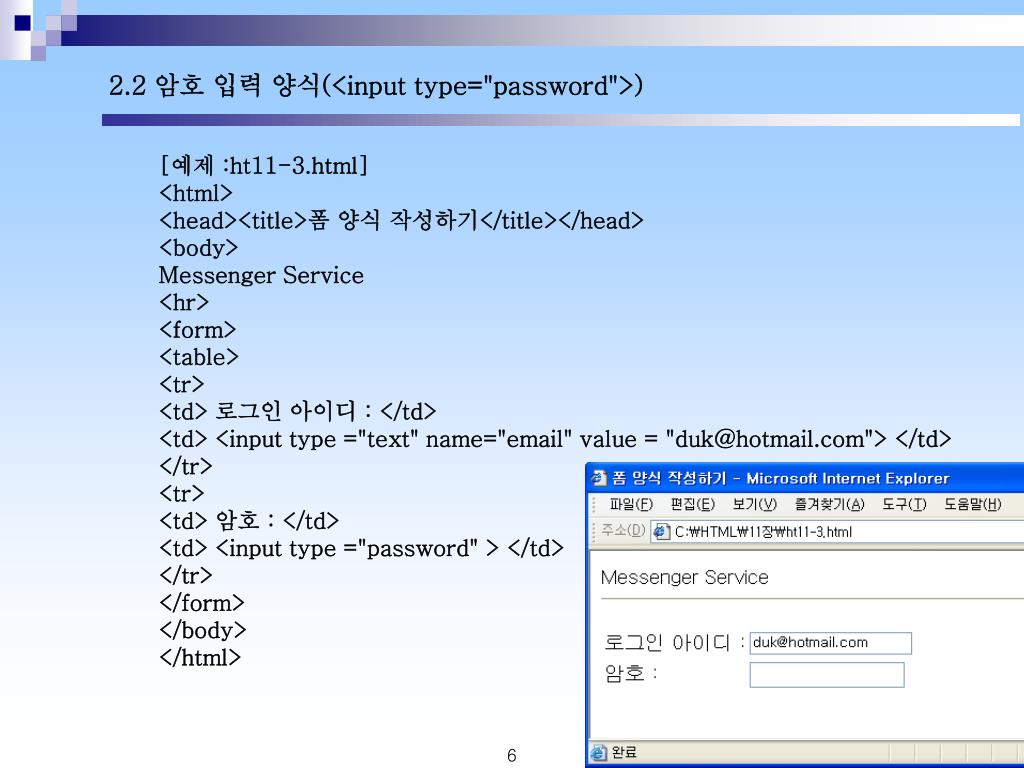
Task: Click slide page number 6
Action: pos(512,756)
